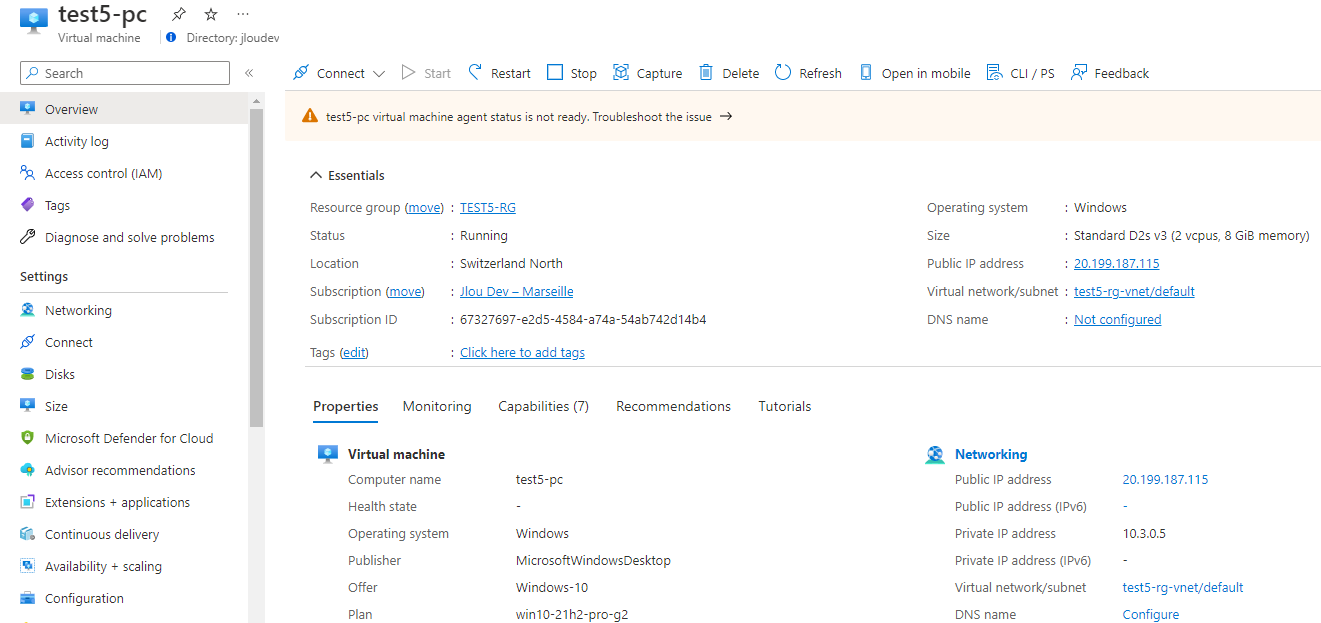The width and height of the screenshot is (1321, 623).
Task: Click the MicrosoftWindowsDesktop publisher value
Action: [593, 561]
